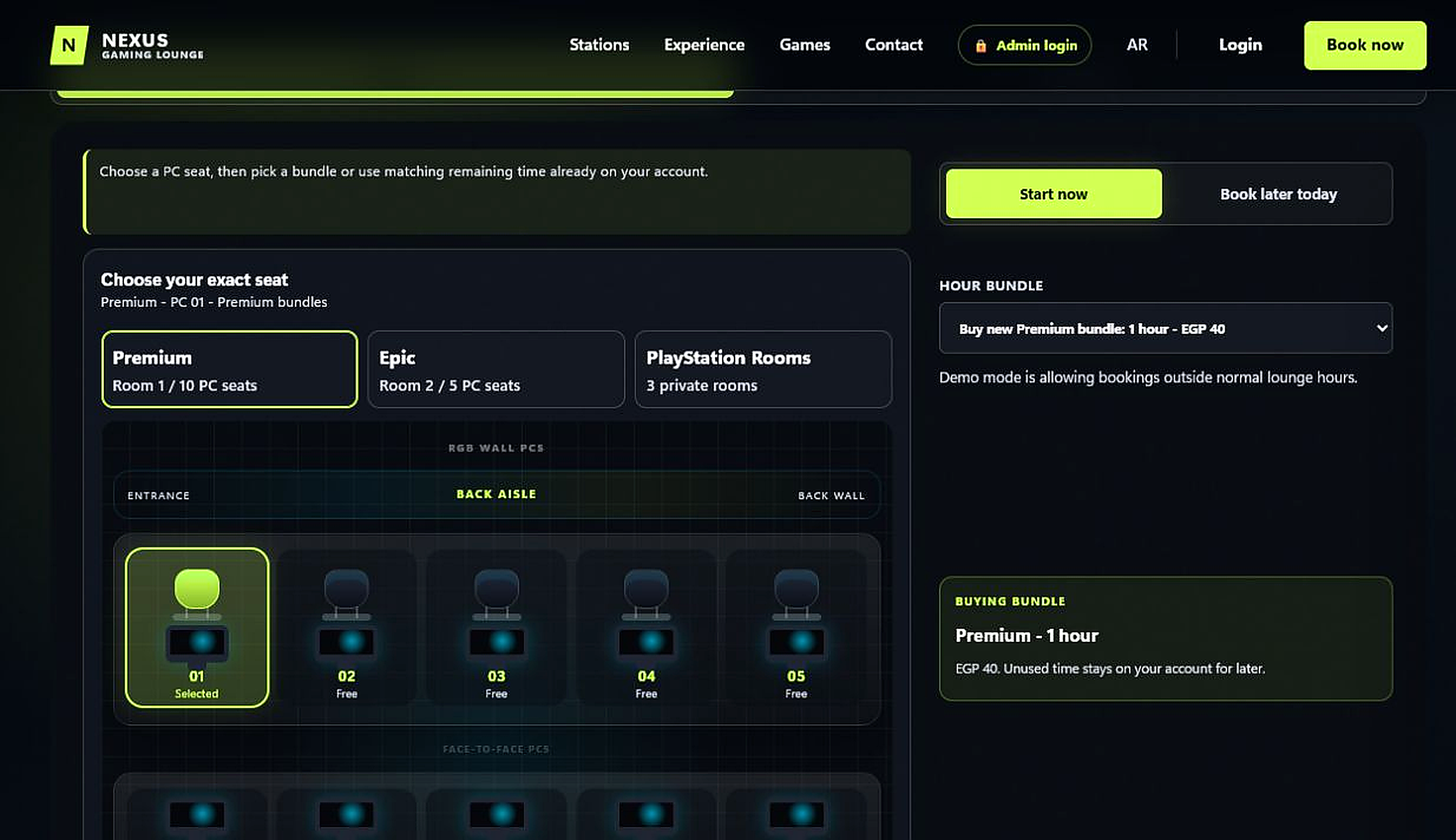Click the Nexus Gaming Lounge wordmark

pyautogui.click(x=153, y=45)
